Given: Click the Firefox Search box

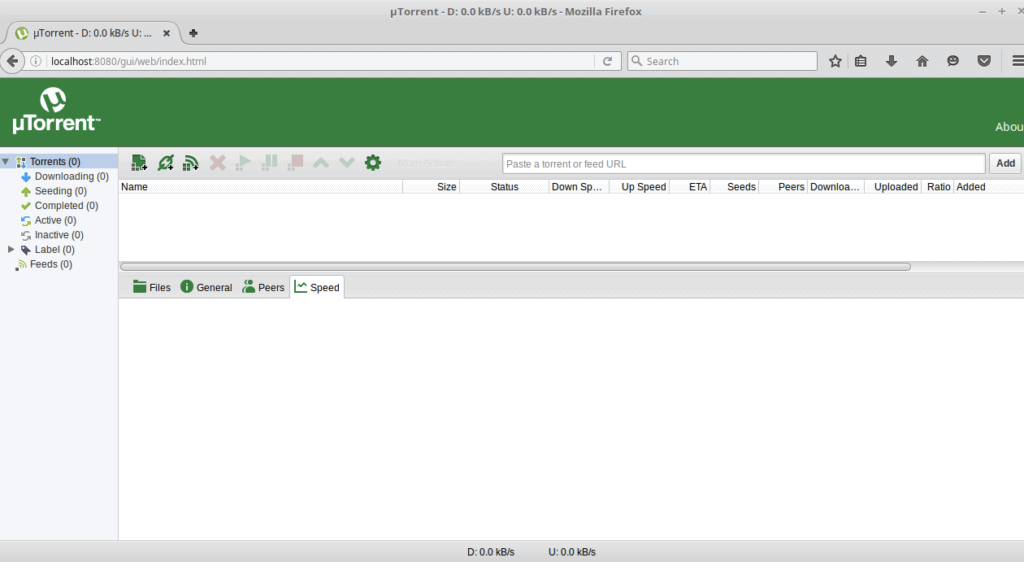Looking at the screenshot, I should 722,61.
